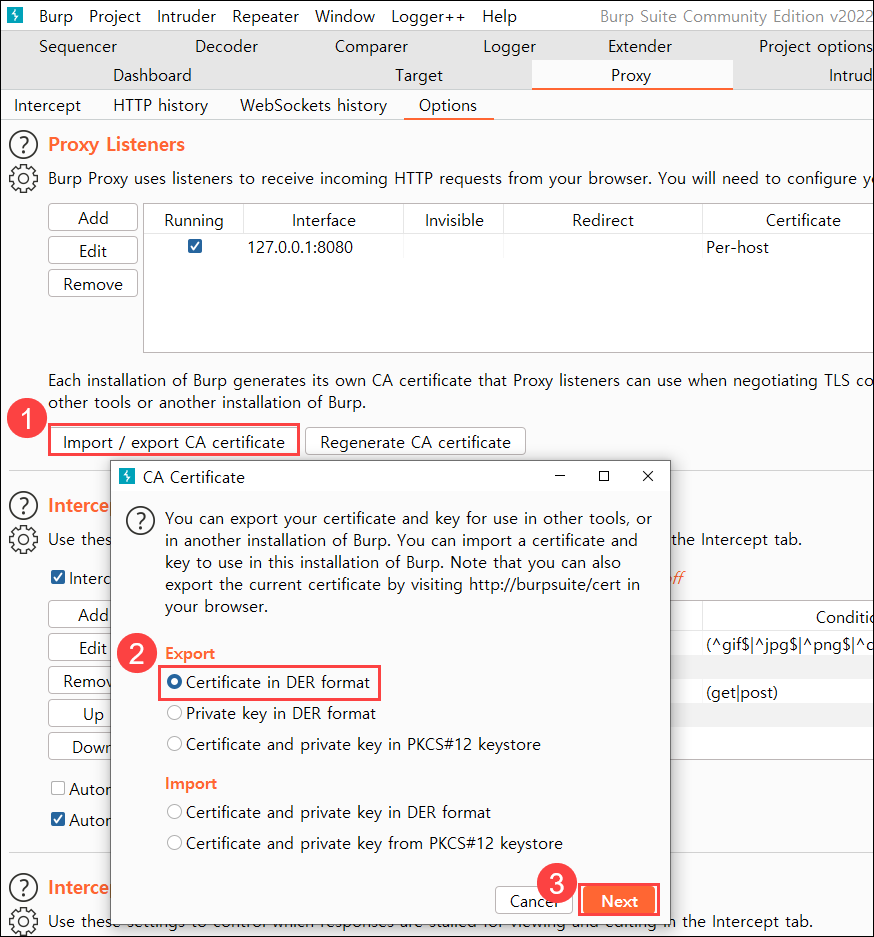Disable the checked Autom... checkbox
The width and height of the screenshot is (874, 937).
point(58,819)
